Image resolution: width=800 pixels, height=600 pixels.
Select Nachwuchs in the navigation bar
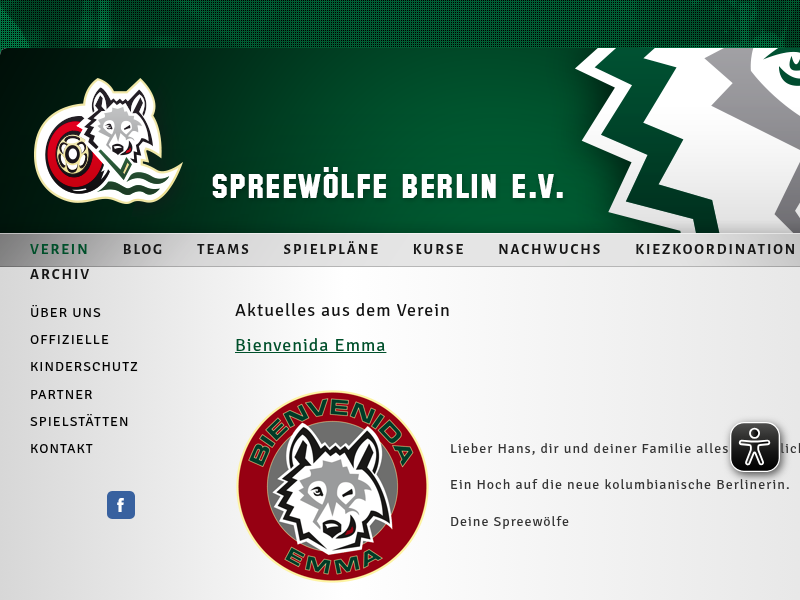(550, 249)
